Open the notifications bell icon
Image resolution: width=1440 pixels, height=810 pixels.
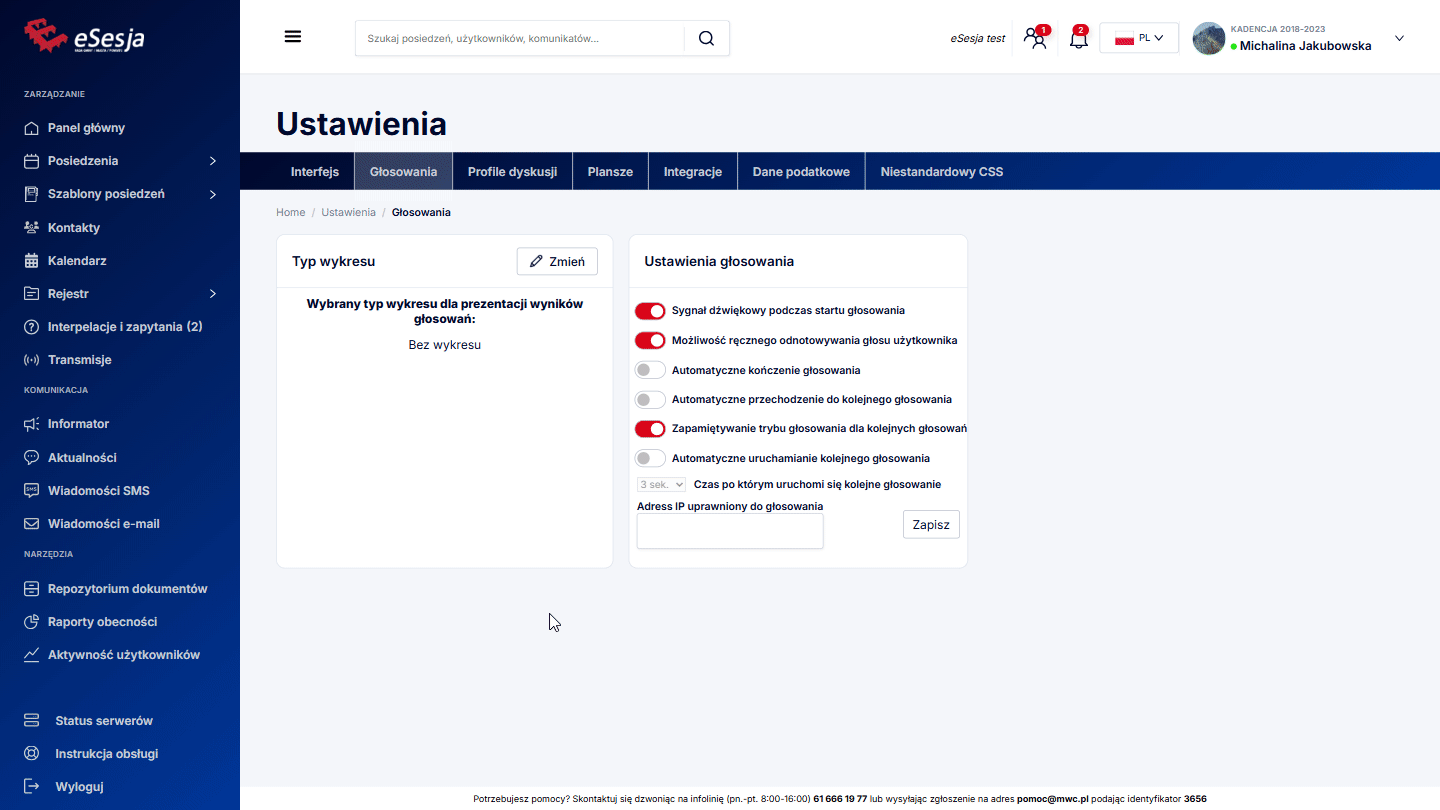click(x=1078, y=40)
